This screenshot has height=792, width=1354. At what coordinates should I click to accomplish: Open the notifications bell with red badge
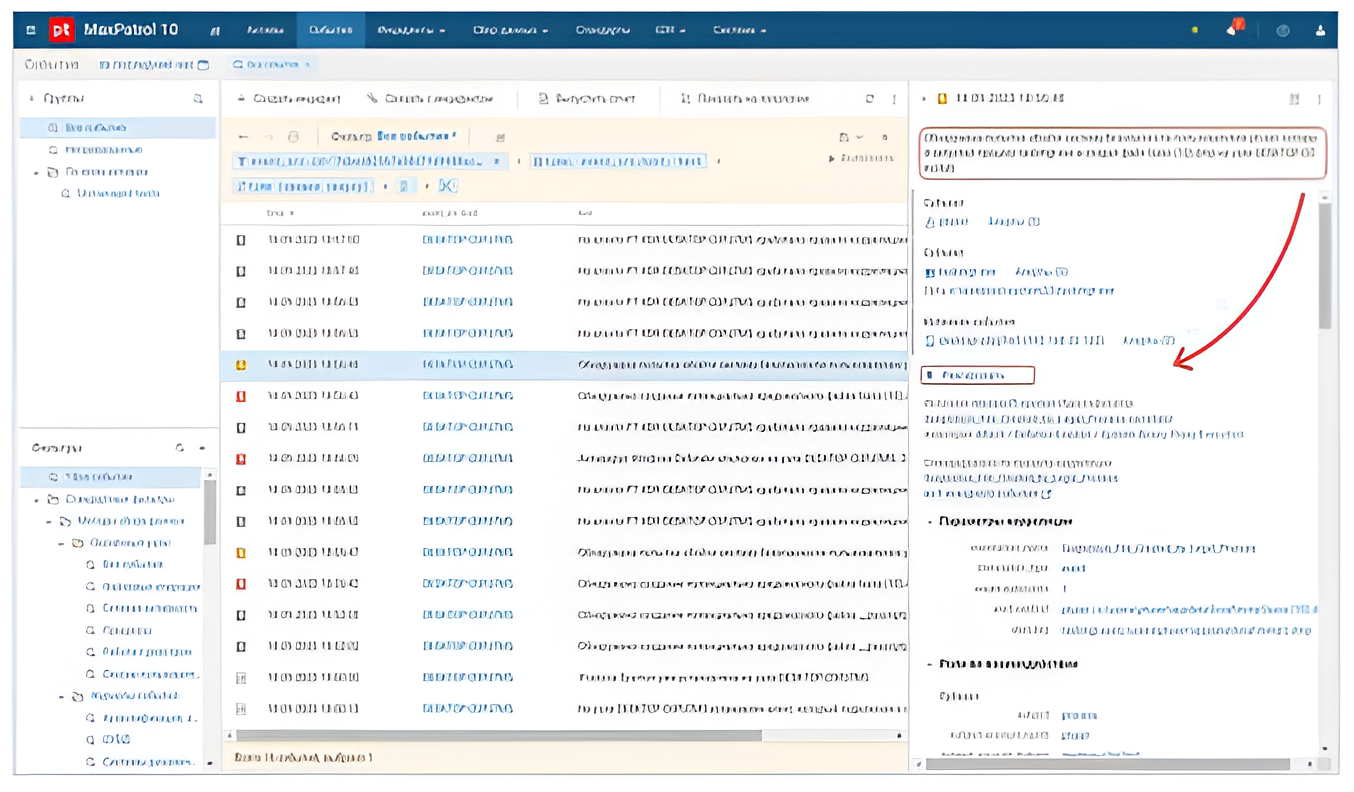coord(1233,29)
